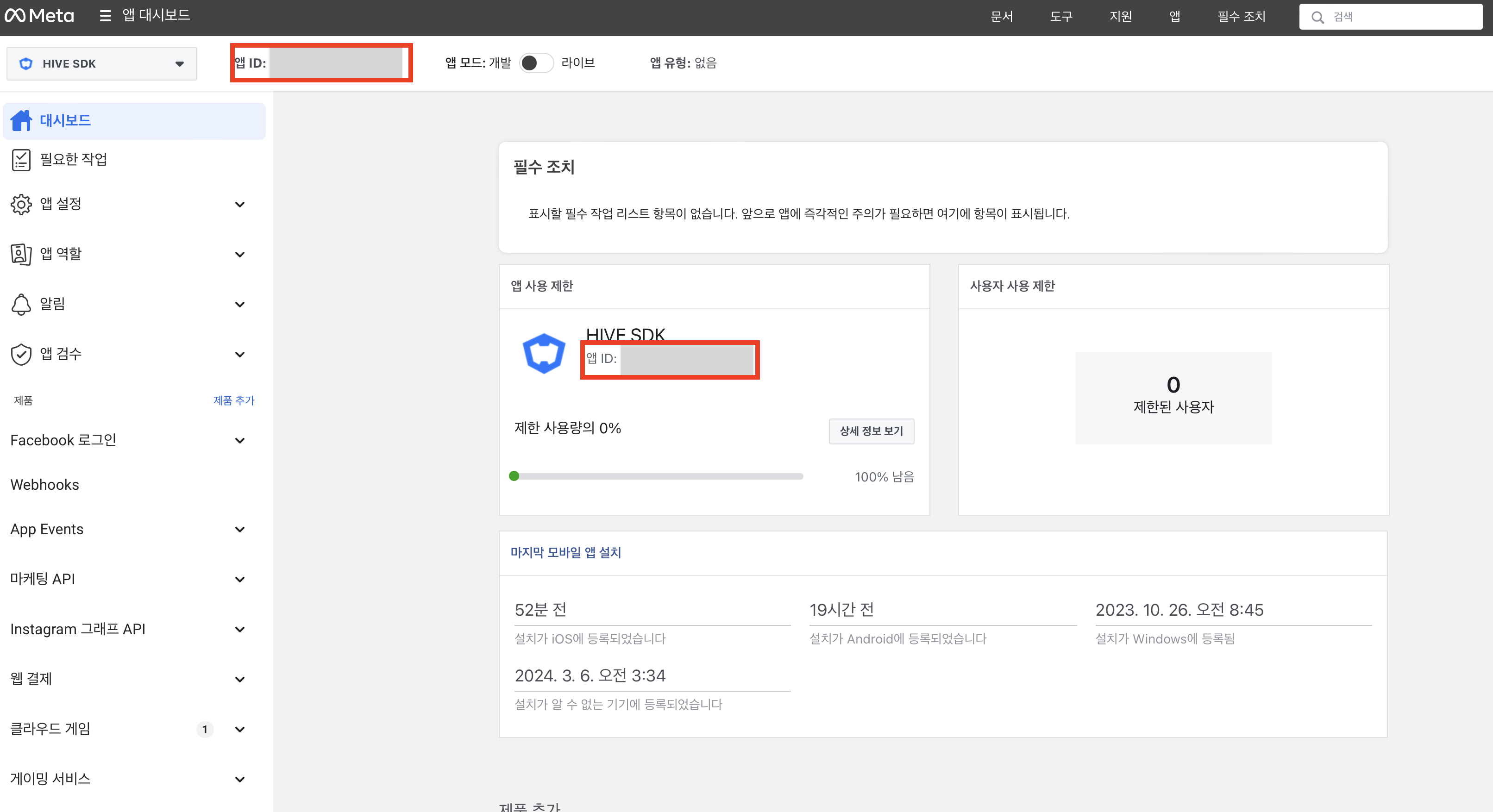
Task: Click the bell icon for 알림
Action: click(21, 304)
